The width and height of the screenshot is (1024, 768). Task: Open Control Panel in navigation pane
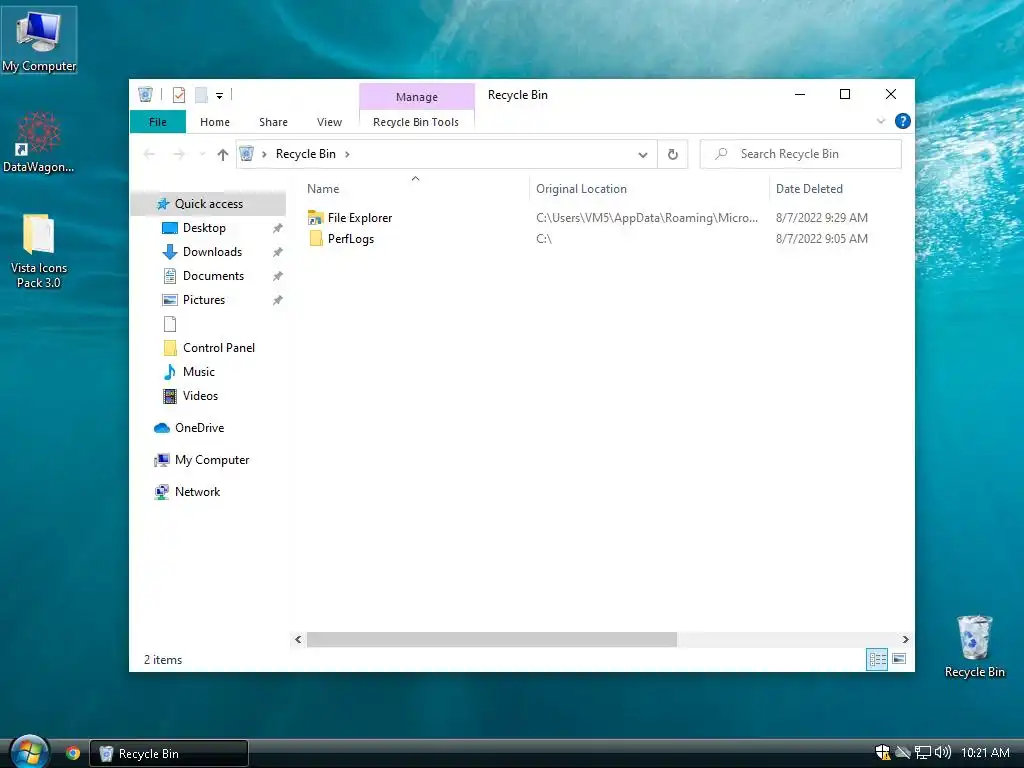coord(219,348)
